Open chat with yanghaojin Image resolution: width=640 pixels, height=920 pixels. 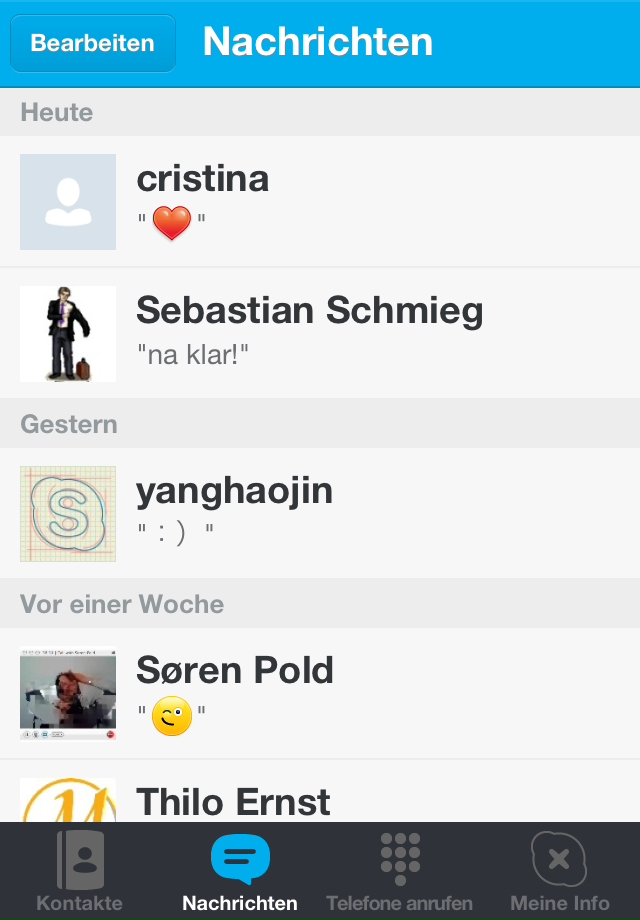(320, 513)
